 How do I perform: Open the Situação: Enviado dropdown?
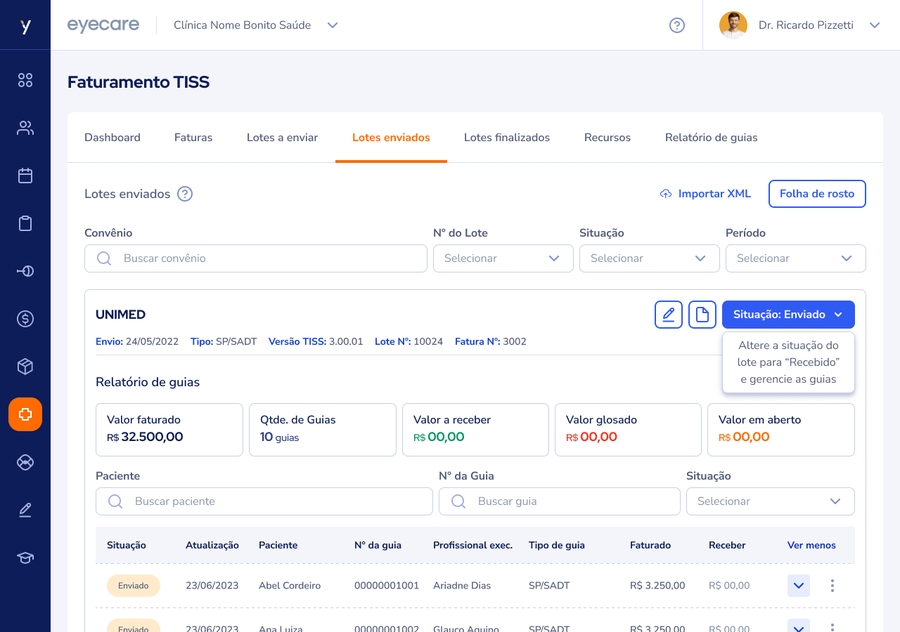788,315
